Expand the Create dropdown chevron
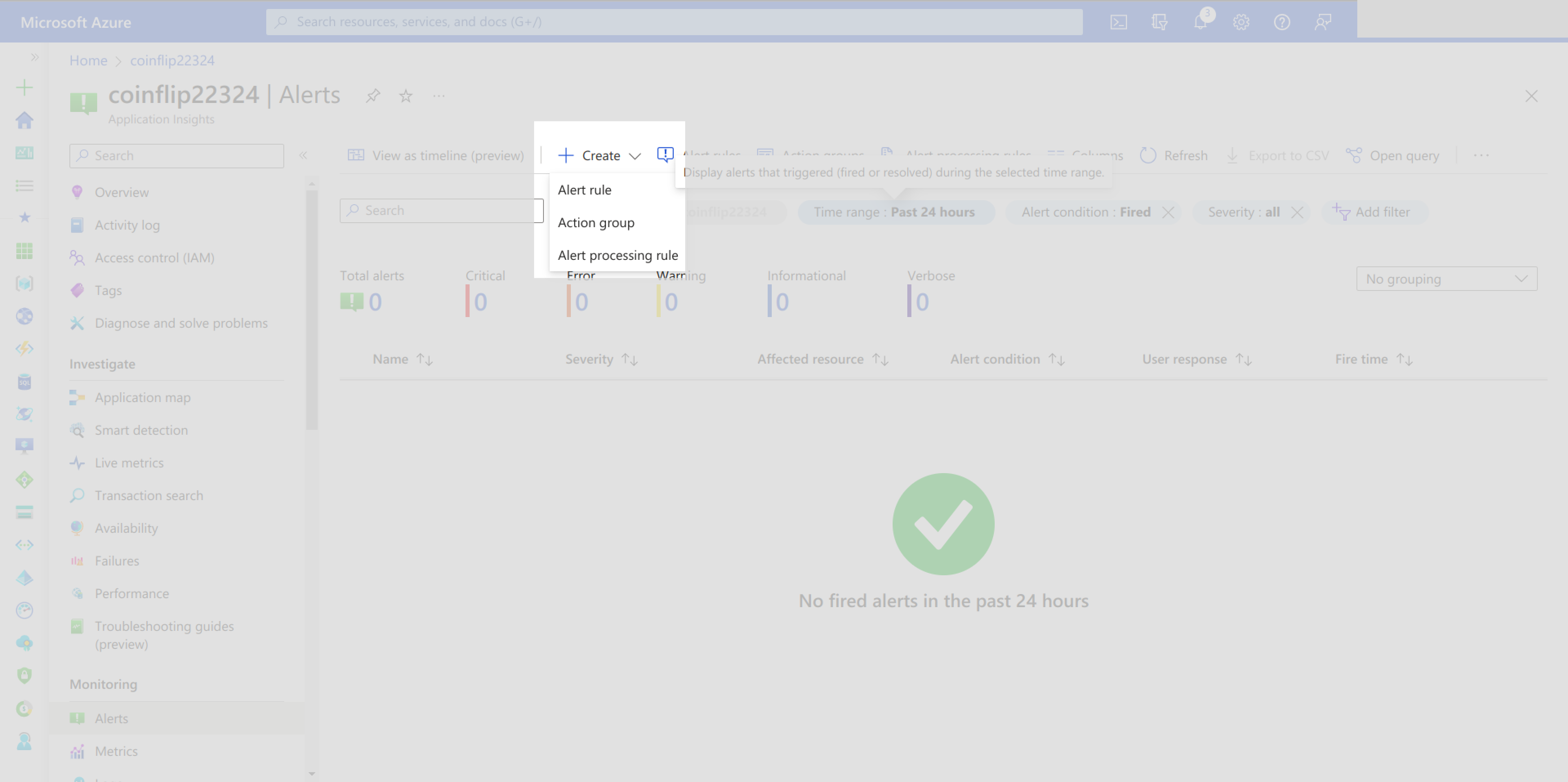1568x782 pixels. (x=635, y=156)
